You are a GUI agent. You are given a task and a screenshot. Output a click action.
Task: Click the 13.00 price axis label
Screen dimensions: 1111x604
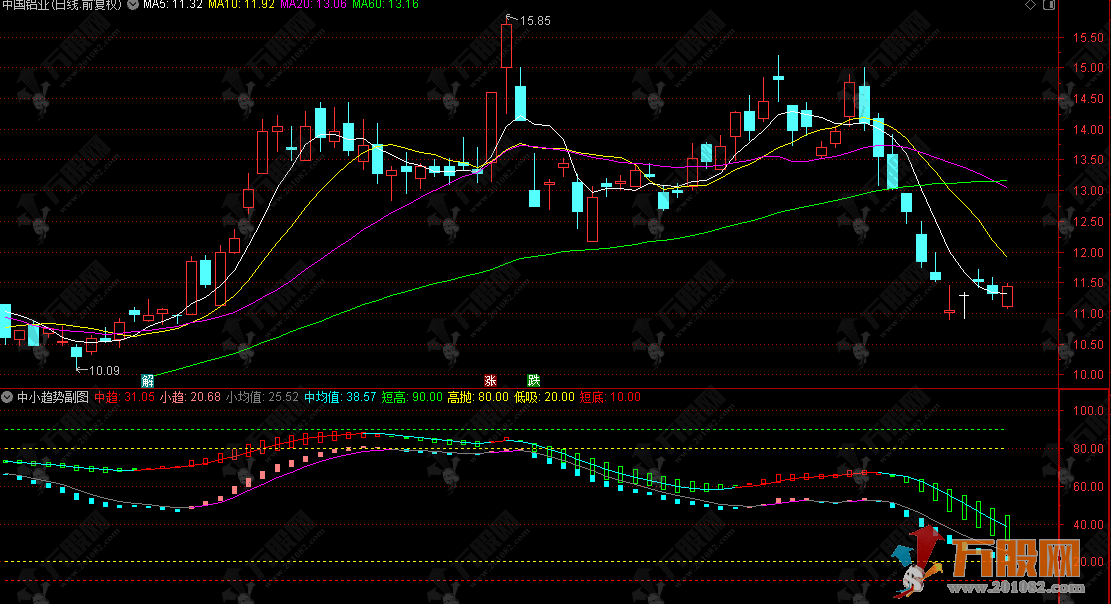[x=1088, y=191]
